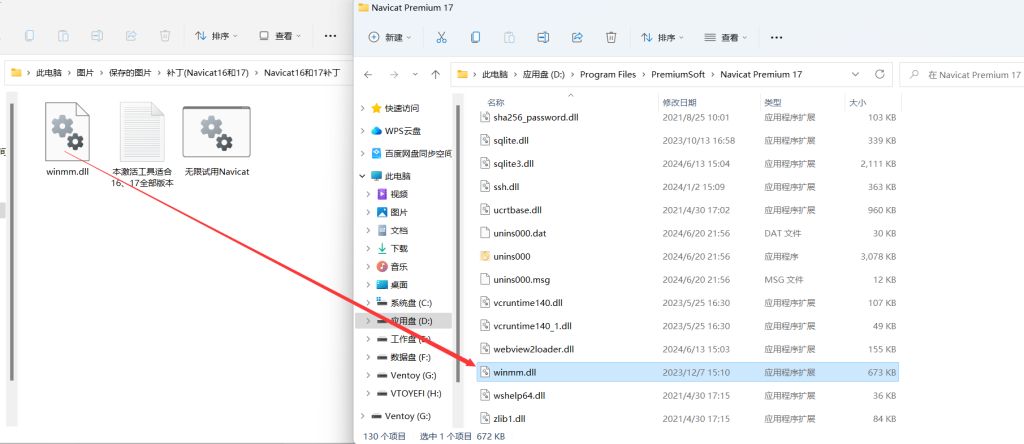This screenshot has height=444, width=1024.
Task: Select the 无限试用Navicat file icon
Action: point(215,133)
